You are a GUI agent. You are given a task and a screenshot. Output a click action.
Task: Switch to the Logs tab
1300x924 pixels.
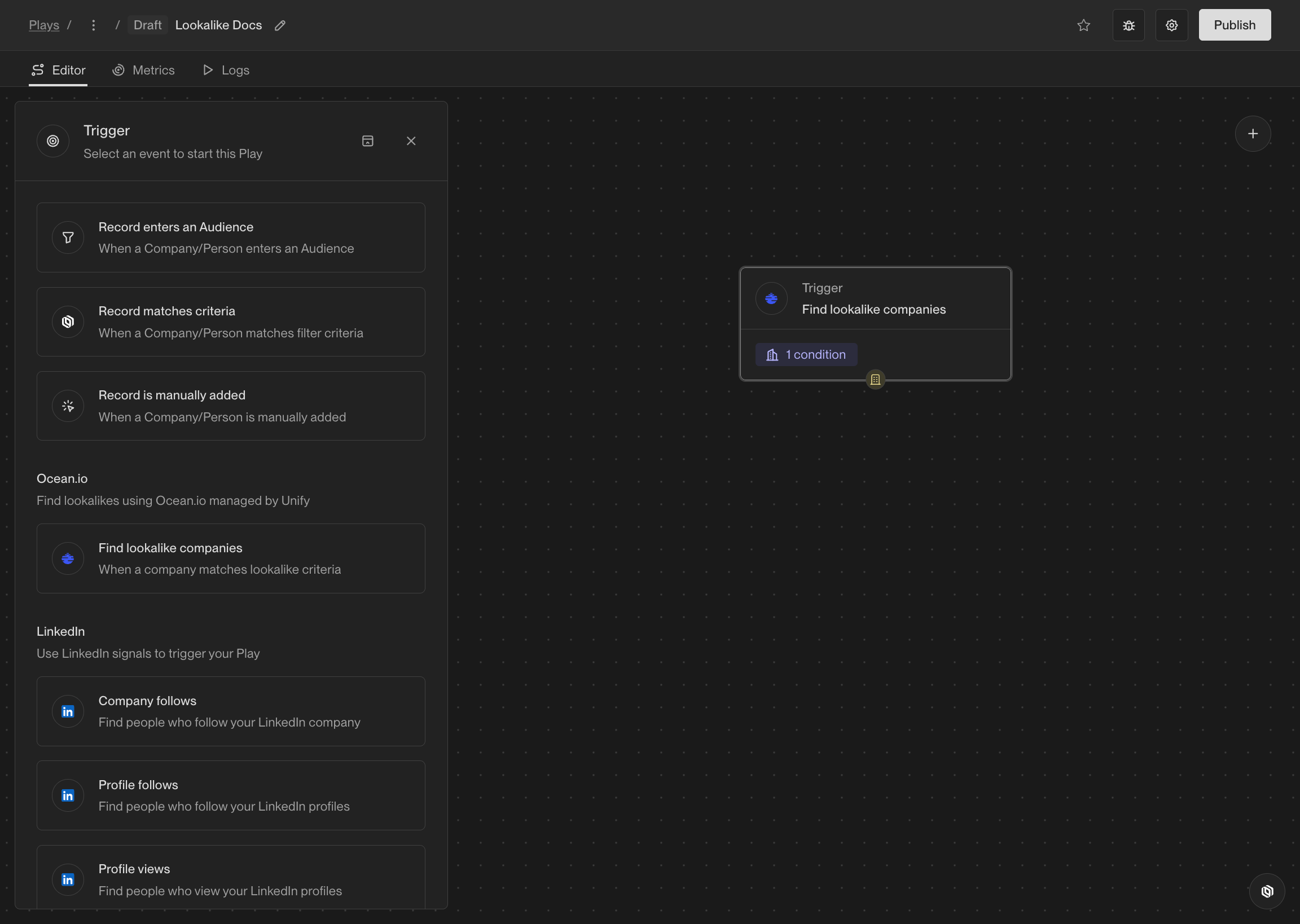point(226,70)
